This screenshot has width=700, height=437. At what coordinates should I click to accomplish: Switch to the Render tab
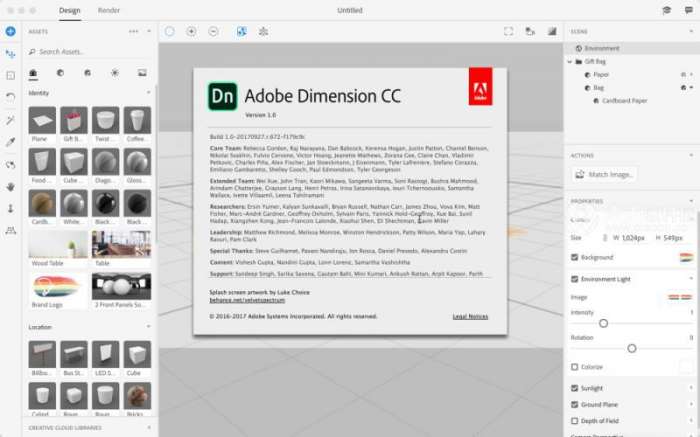click(109, 10)
